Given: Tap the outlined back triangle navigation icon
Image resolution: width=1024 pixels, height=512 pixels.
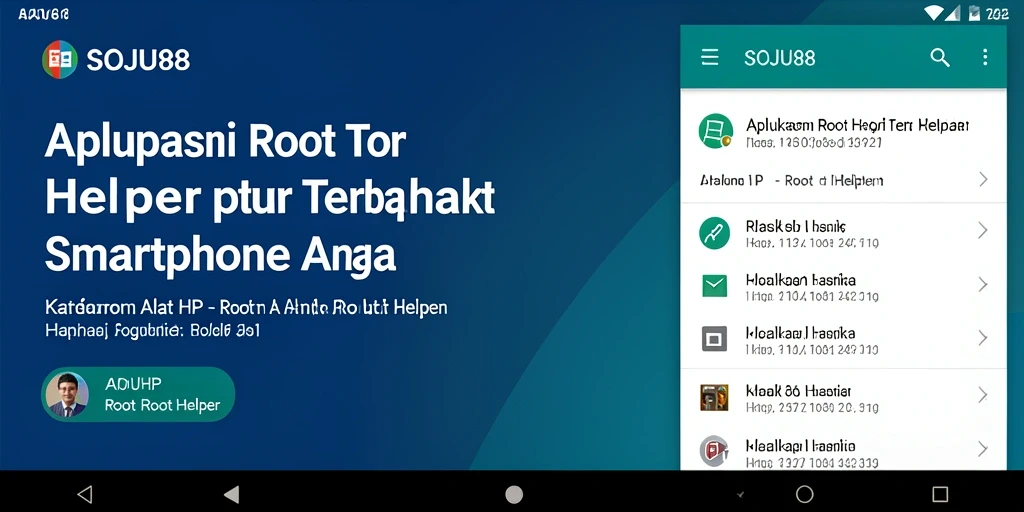Looking at the screenshot, I should pos(85,494).
